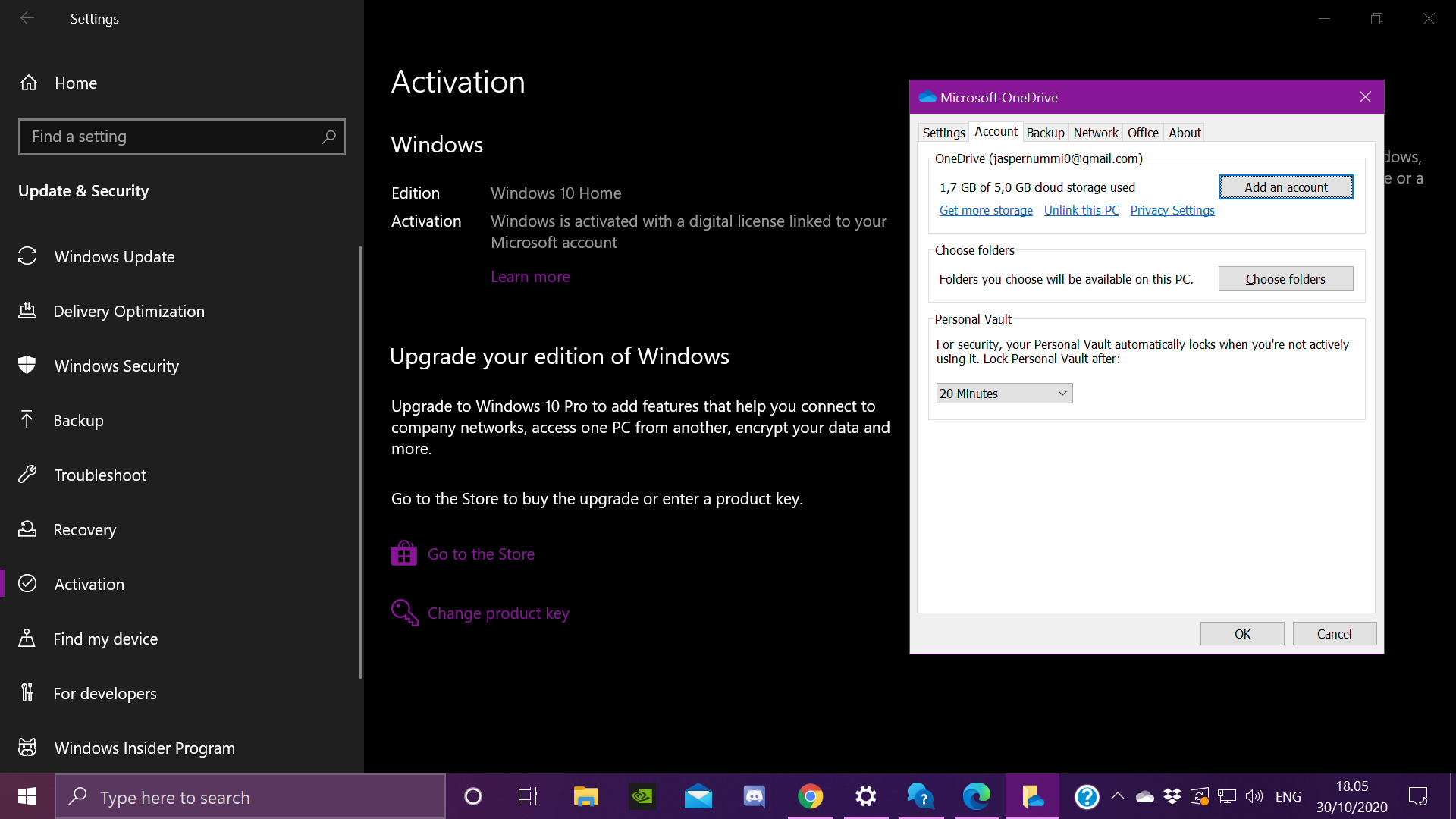Click the Store bag icon
Image resolution: width=1456 pixels, height=819 pixels.
404,554
